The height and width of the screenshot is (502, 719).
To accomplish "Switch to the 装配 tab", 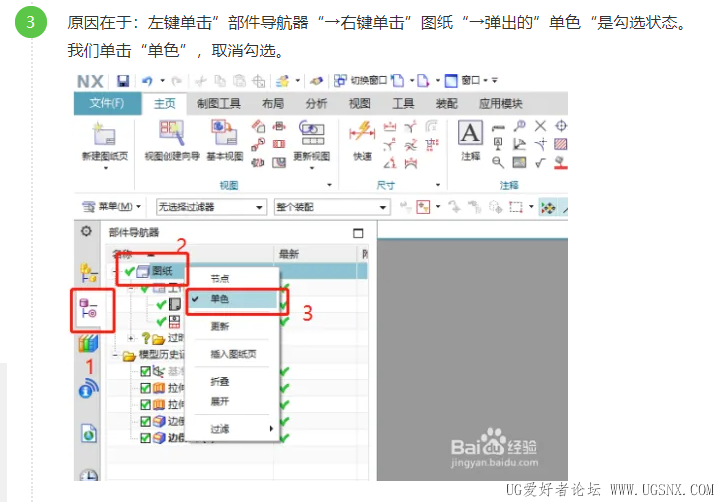I will (447, 104).
